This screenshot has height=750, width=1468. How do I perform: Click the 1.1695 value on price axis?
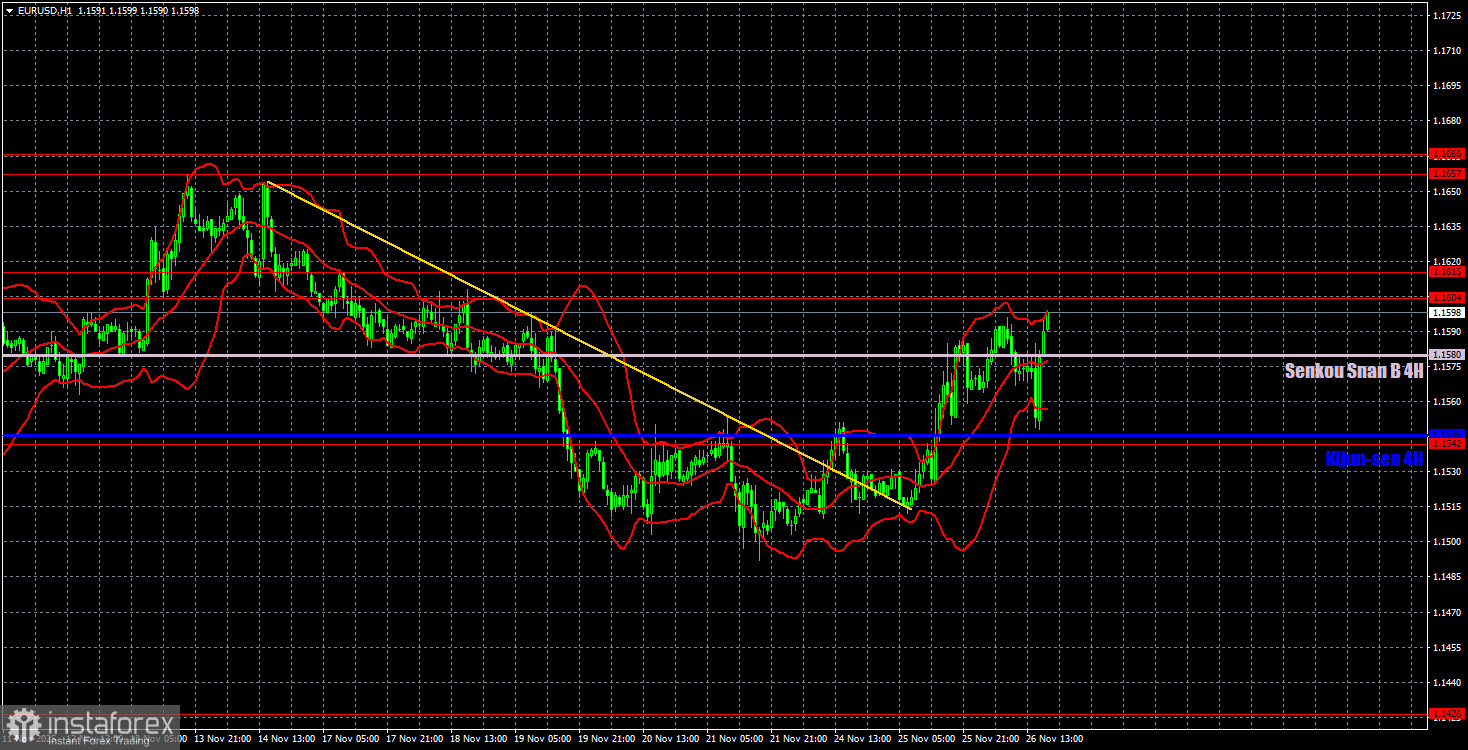[1447, 85]
